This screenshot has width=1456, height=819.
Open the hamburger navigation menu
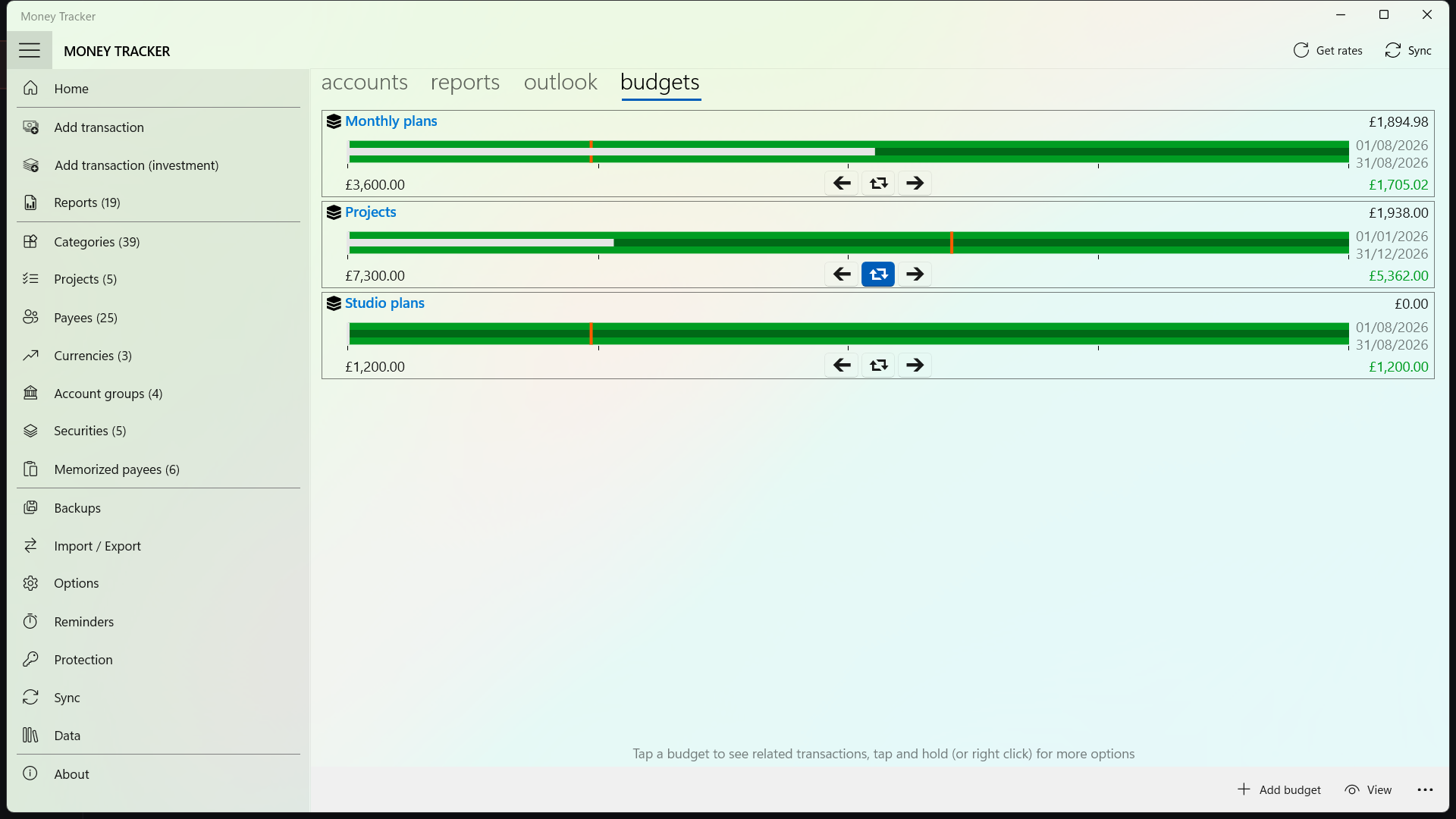pos(30,51)
